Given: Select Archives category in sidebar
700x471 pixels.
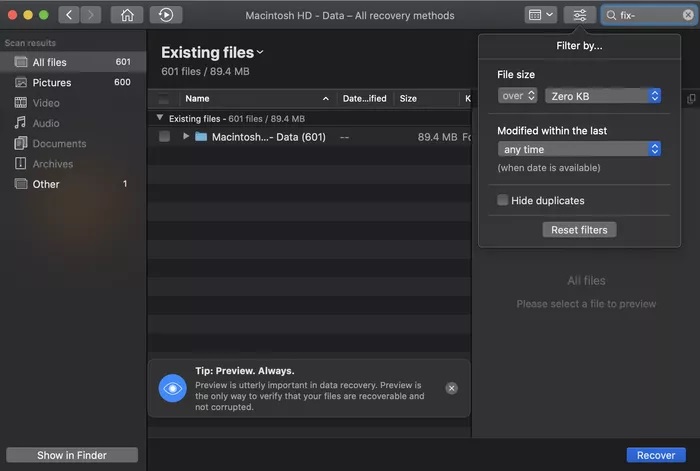Looking at the screenshot, I should point(73,164).
